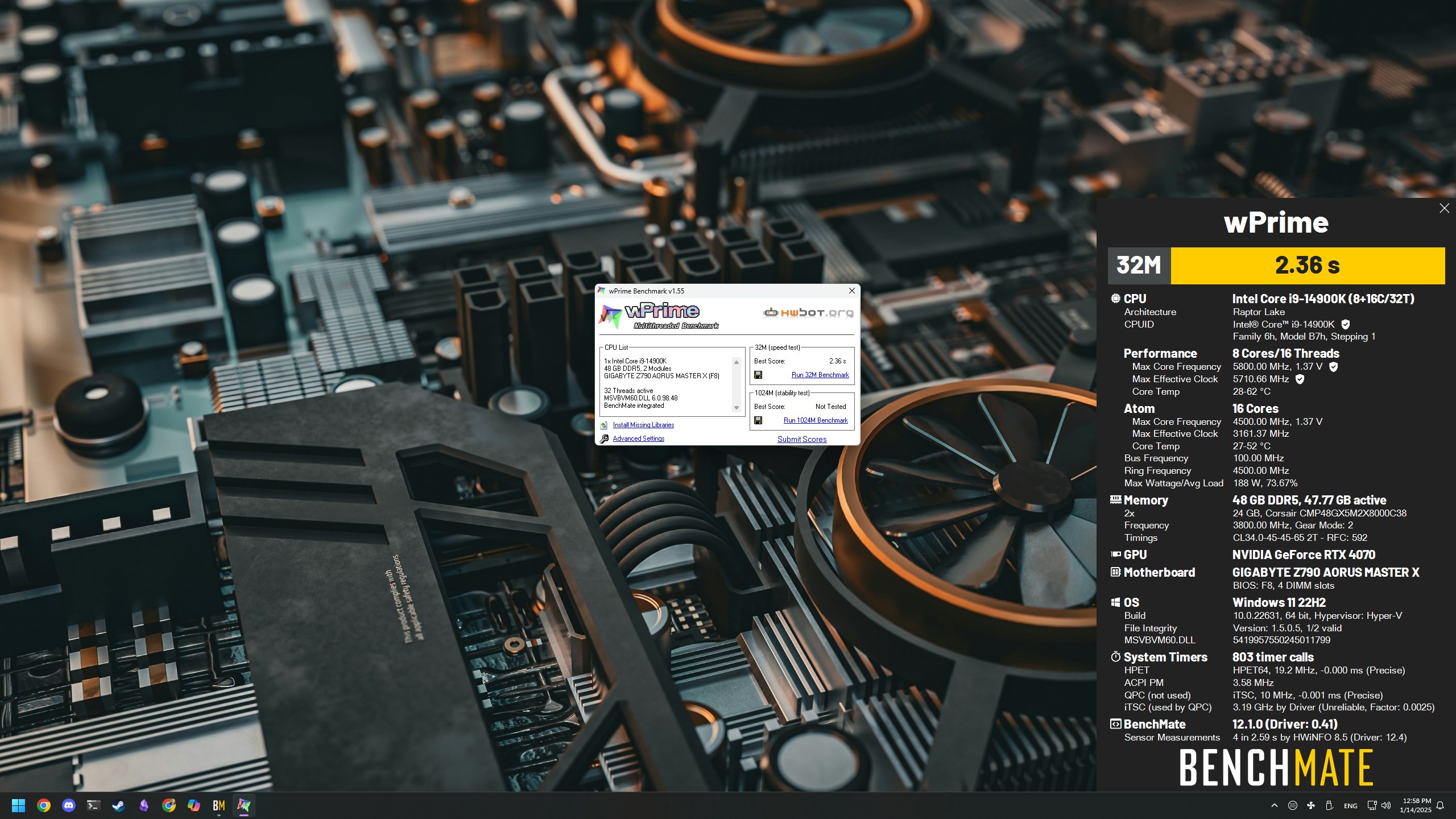Click the GPU card icon in BenchMate panel
The height and width of the screenshot is (819, 1456).
pos(1116,554)
